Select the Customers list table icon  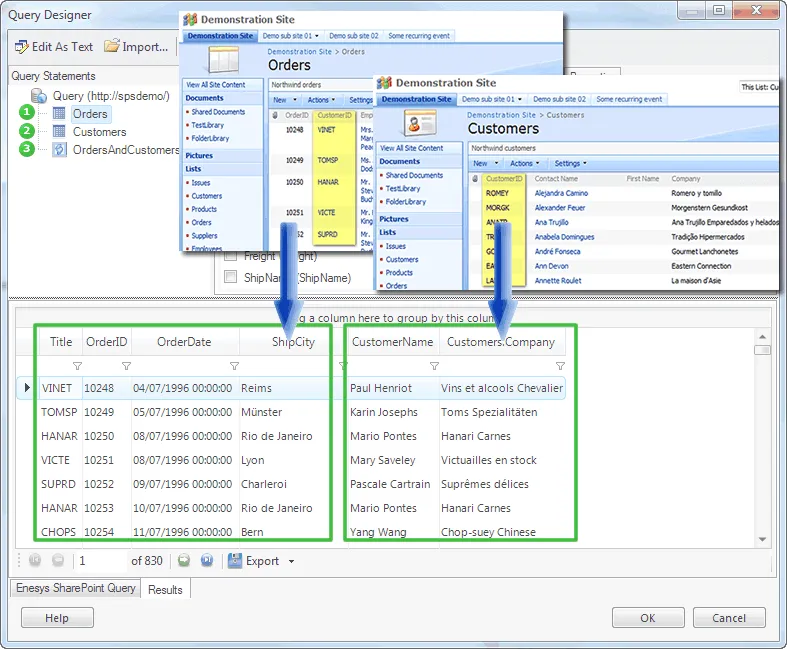pyautogui.click(x=59, y=132)
